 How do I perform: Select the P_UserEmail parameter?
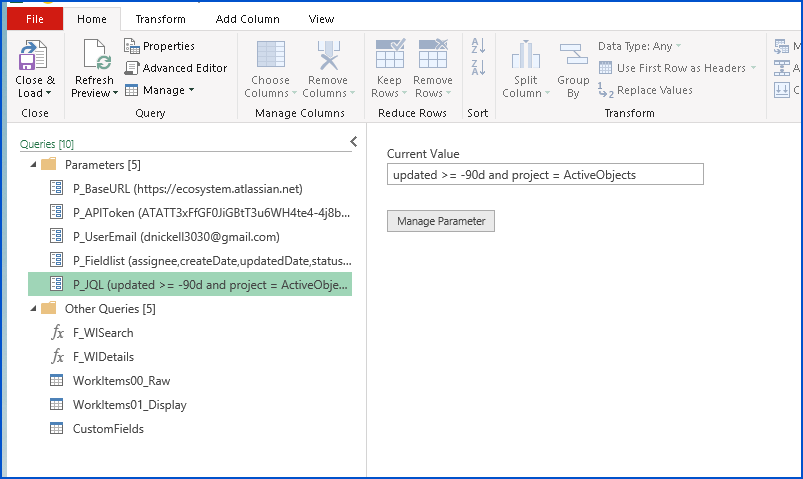pos(189,237)
